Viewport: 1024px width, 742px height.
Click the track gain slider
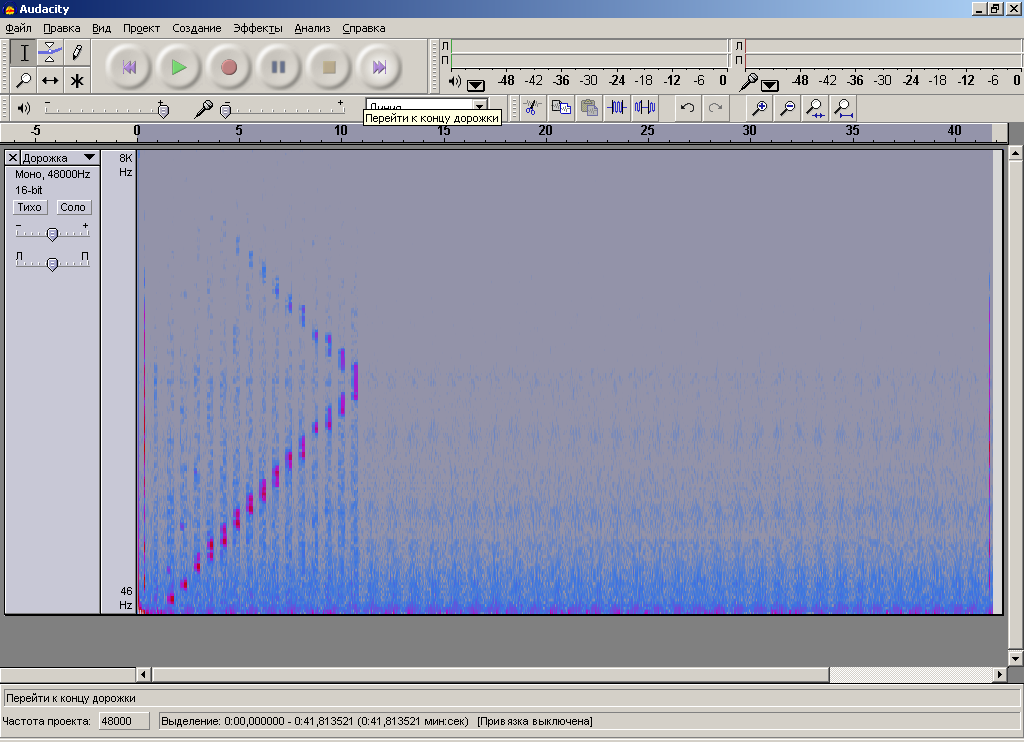[52, 233]
